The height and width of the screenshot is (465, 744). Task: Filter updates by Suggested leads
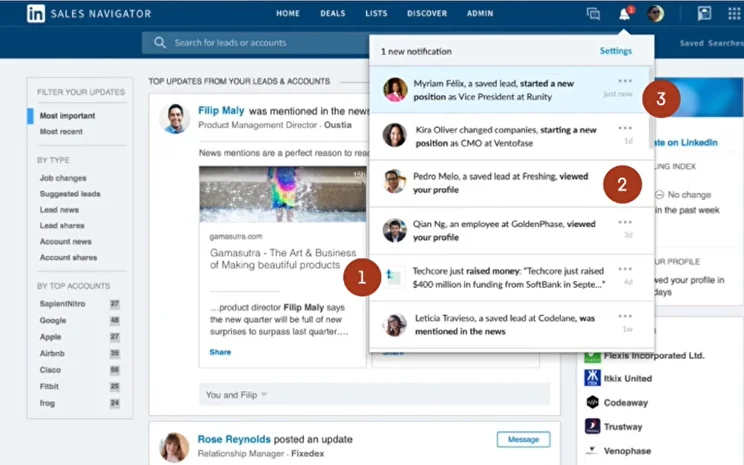[70, 194]
